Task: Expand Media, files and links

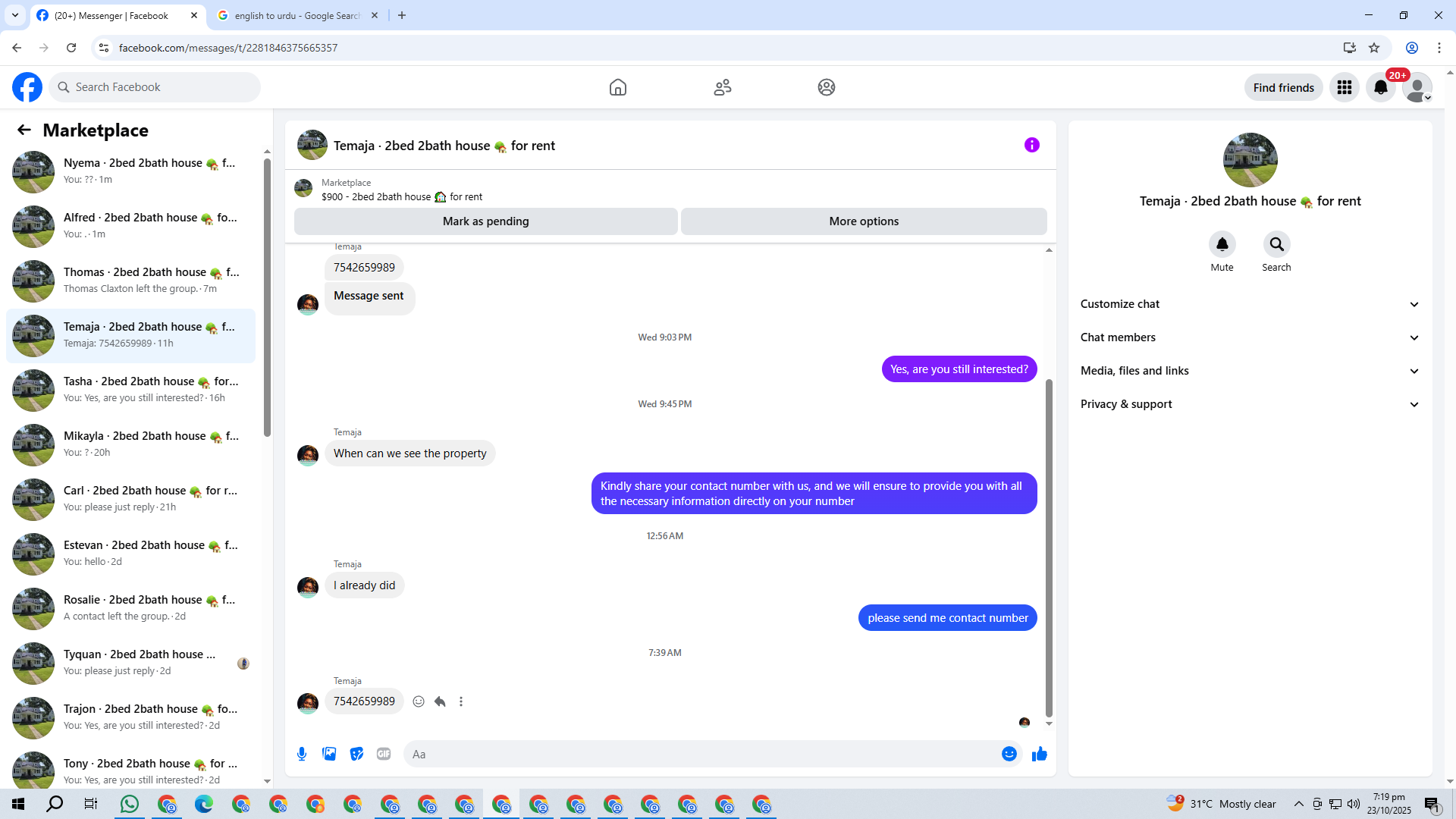Action: pyautogui.click(x=1249, y=371)
